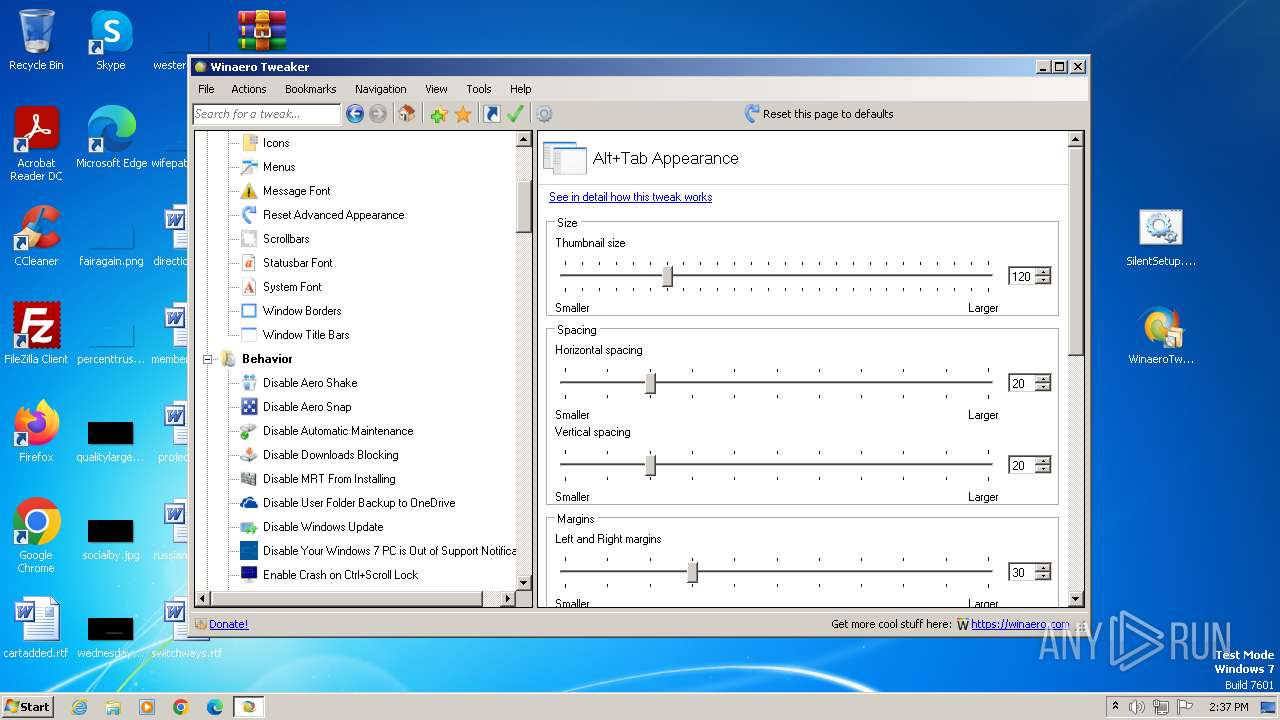This screenshot has height=720, width=1280.
Task: Go back using the blue Back arrow
Action: point(354,114)
